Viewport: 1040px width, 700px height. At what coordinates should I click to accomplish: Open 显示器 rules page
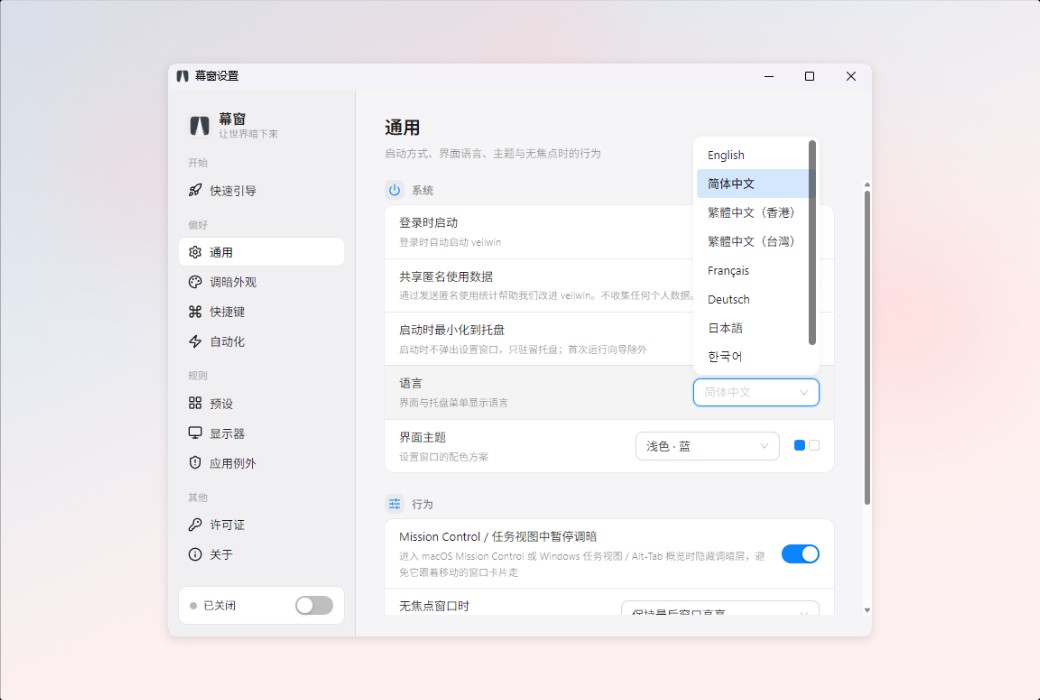click(261, 433)
